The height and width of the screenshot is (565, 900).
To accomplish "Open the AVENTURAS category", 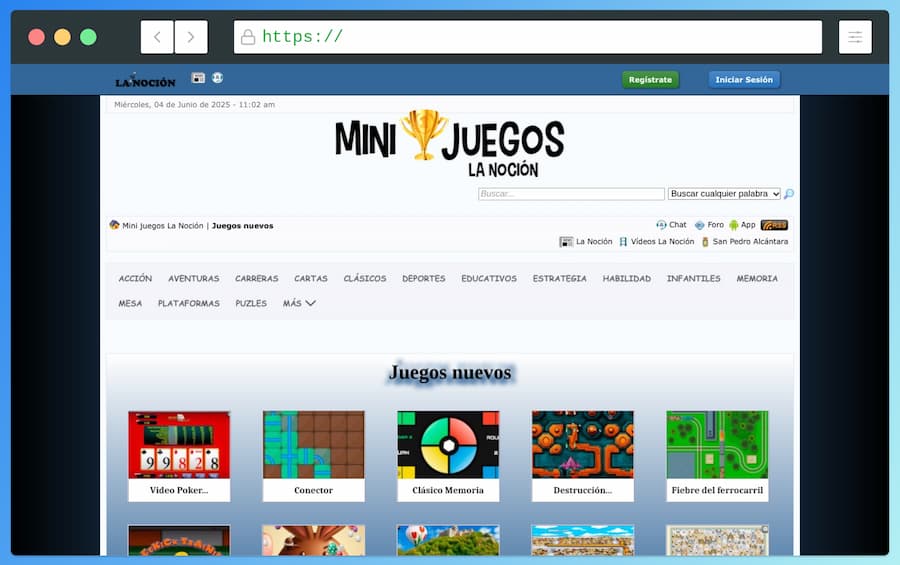I will [194, 278].
